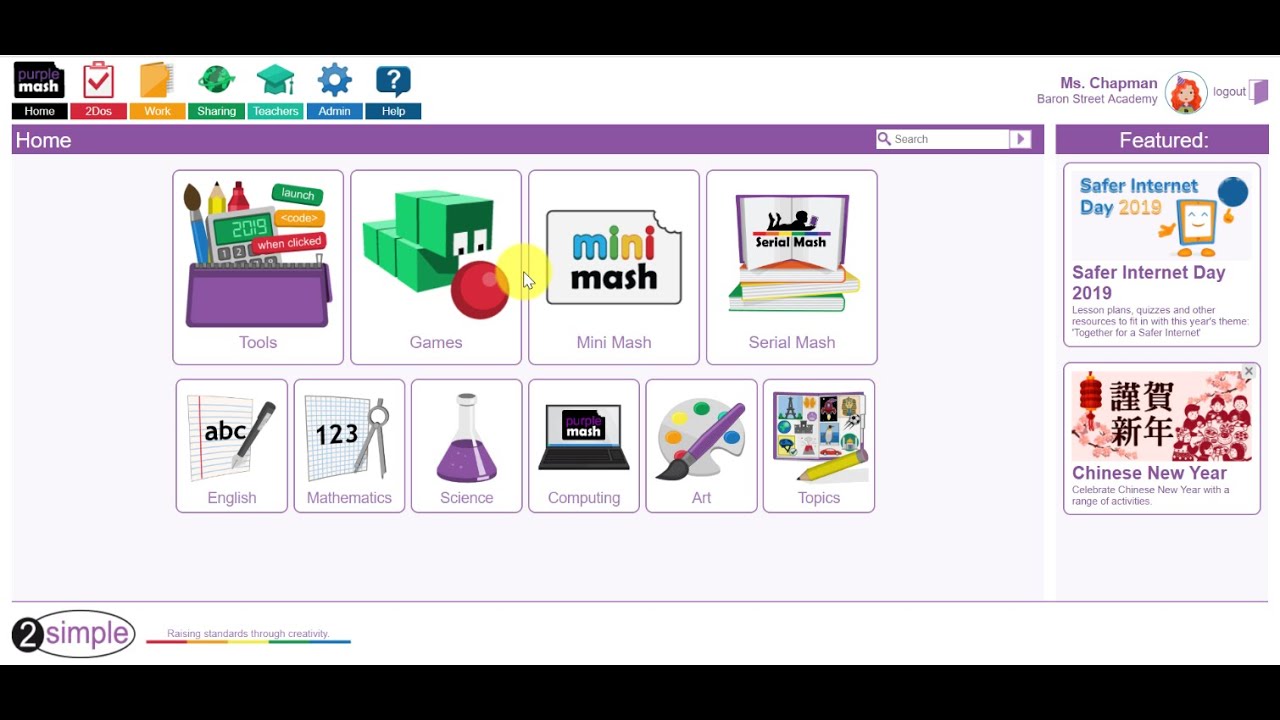Open the Admin gear icon
This screenshot has width=1280, height=720.
click(334, 80)
